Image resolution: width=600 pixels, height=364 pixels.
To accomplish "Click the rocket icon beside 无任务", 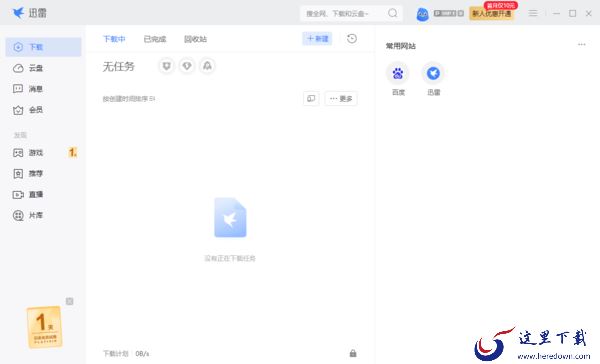I will click(207, 66).
